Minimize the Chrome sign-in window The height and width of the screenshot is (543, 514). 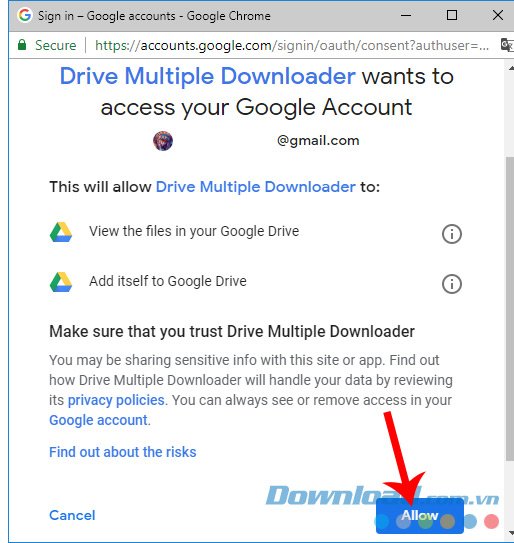(x=406, y=15)
